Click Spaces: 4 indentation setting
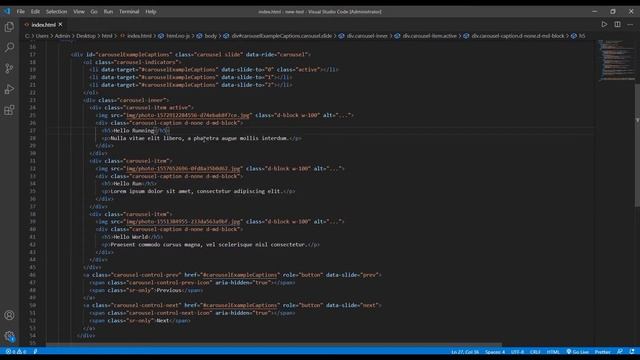This screenshot has width=640, height=360. pyautogui.click(x=495, y=351)
